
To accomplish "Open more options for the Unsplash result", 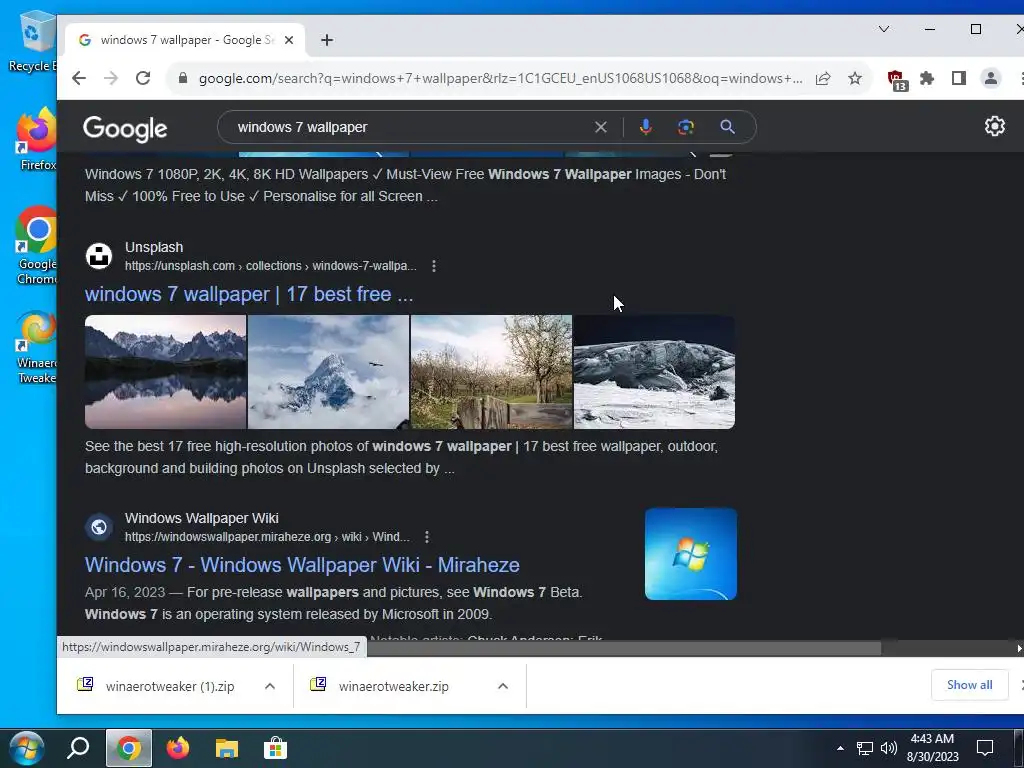I will click(434, 266).
